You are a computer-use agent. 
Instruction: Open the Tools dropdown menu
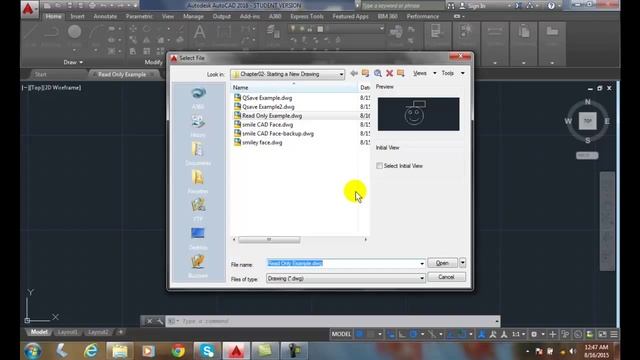453,73
